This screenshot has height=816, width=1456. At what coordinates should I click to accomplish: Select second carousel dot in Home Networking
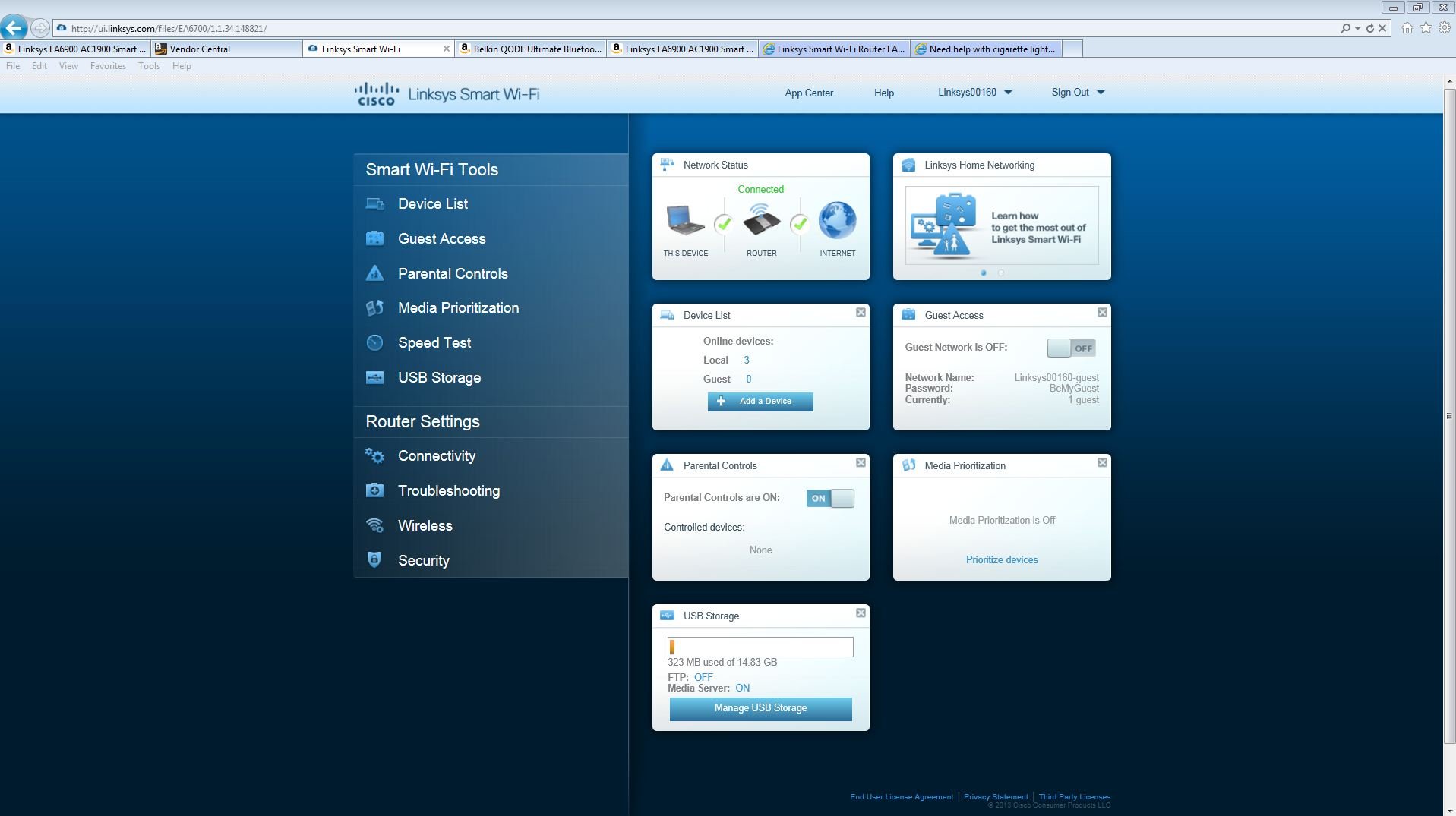1001,273
